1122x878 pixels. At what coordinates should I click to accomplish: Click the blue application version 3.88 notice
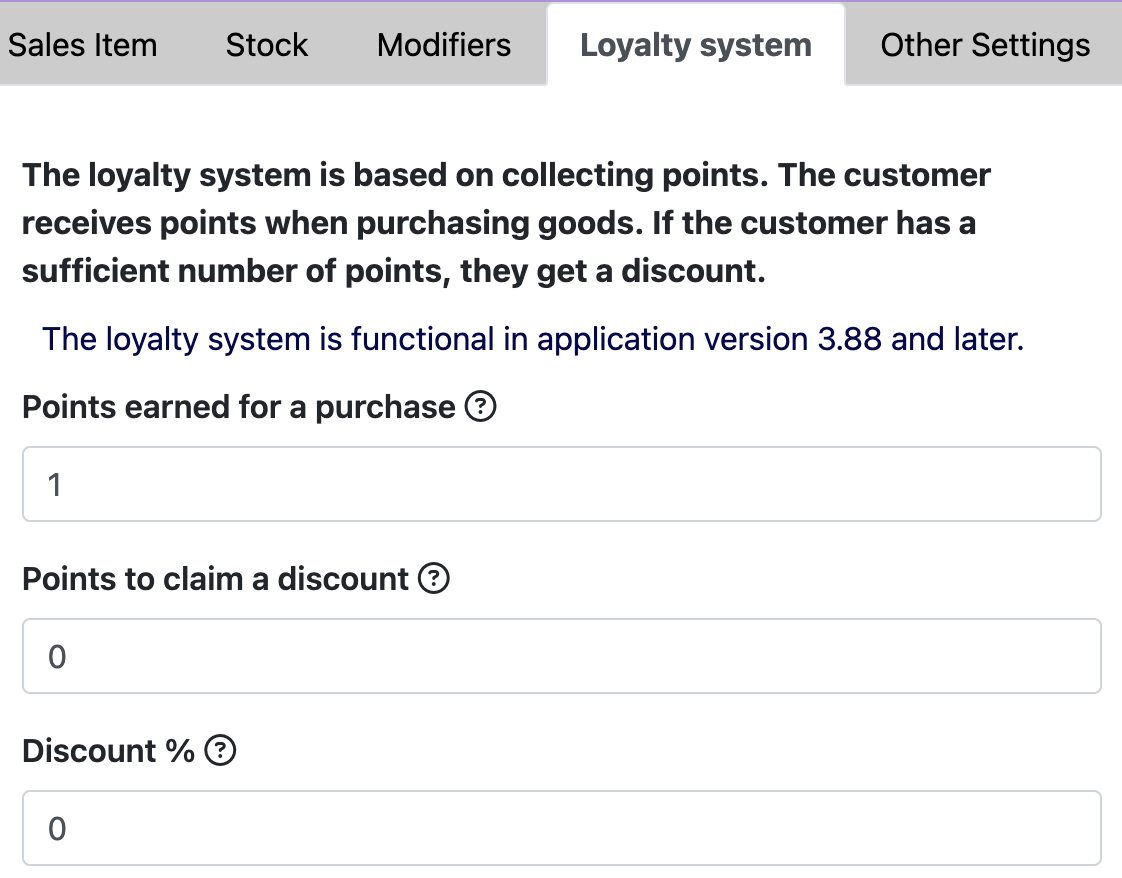[533, 339]
